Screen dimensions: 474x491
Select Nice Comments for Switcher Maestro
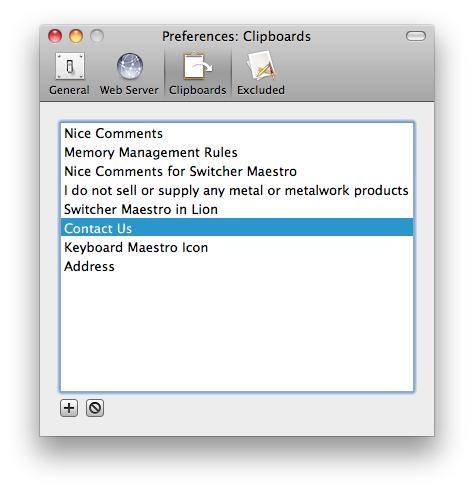point(237,172)
